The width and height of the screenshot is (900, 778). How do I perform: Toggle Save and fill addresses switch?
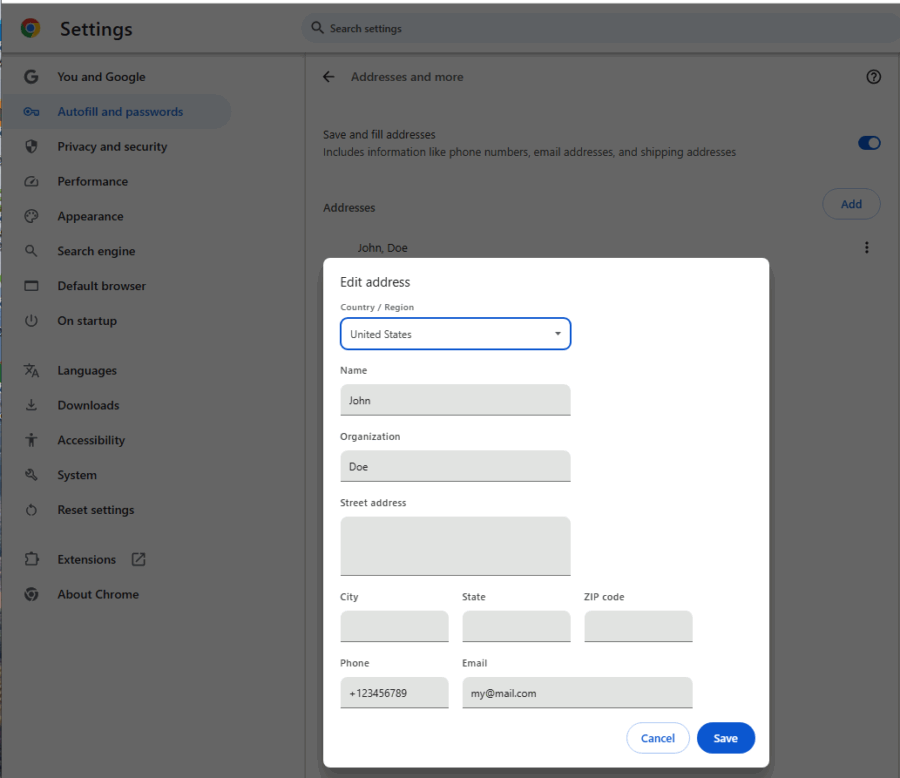pos(868,143)
